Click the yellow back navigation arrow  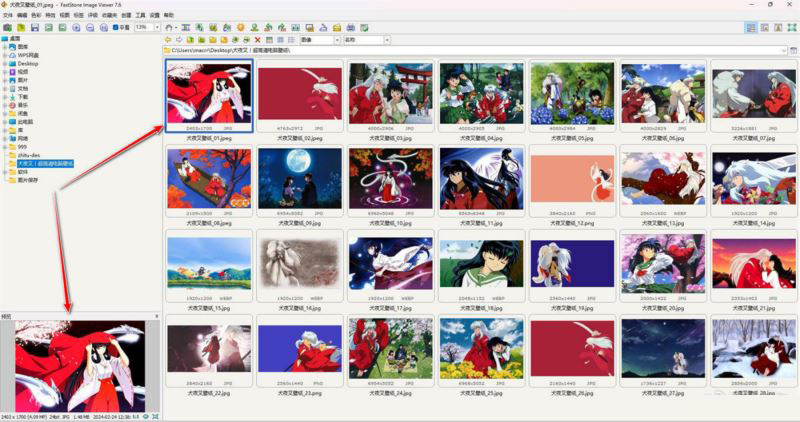coord(168,40)
